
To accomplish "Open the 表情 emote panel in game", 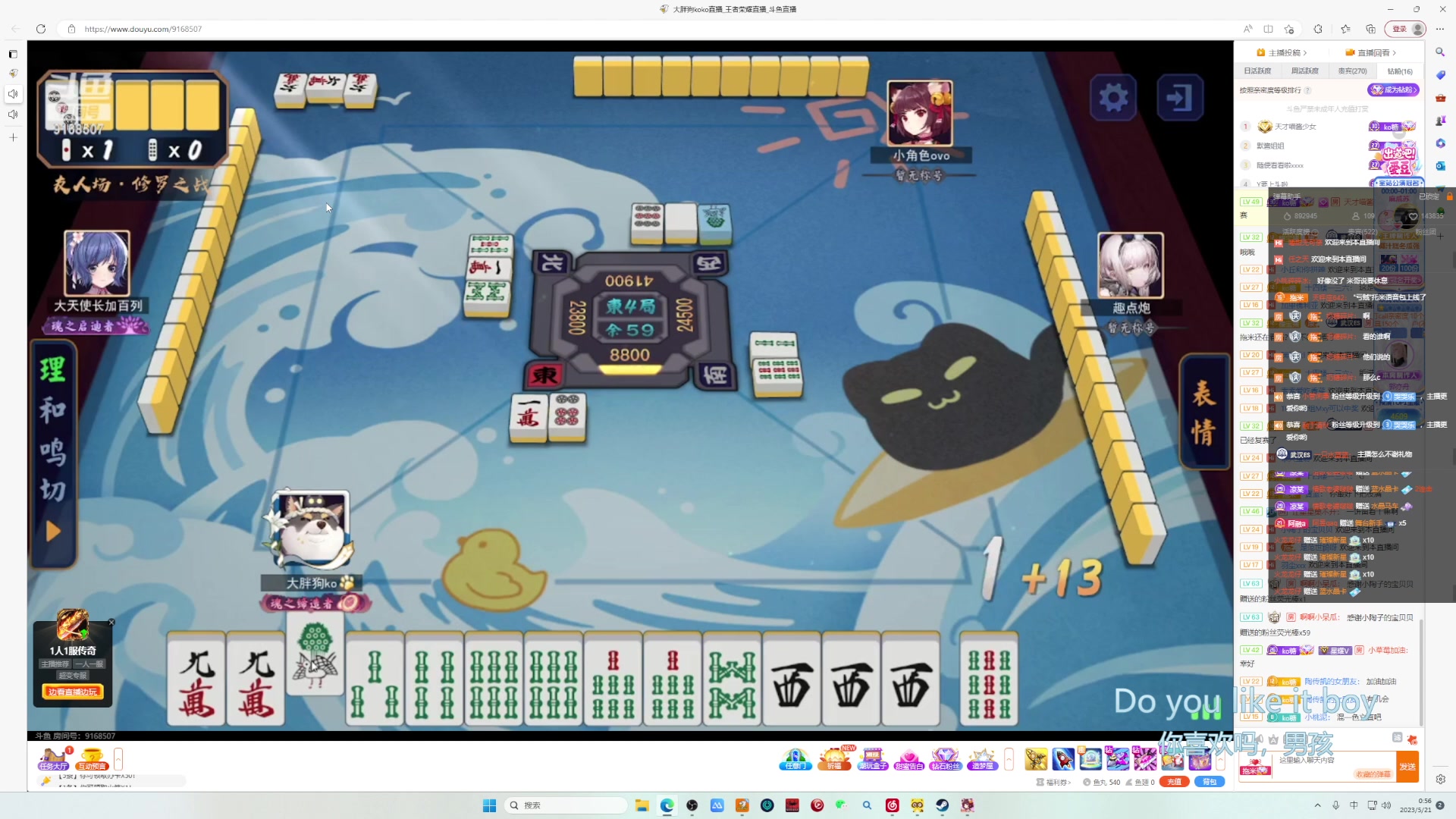I will 1203,412.
